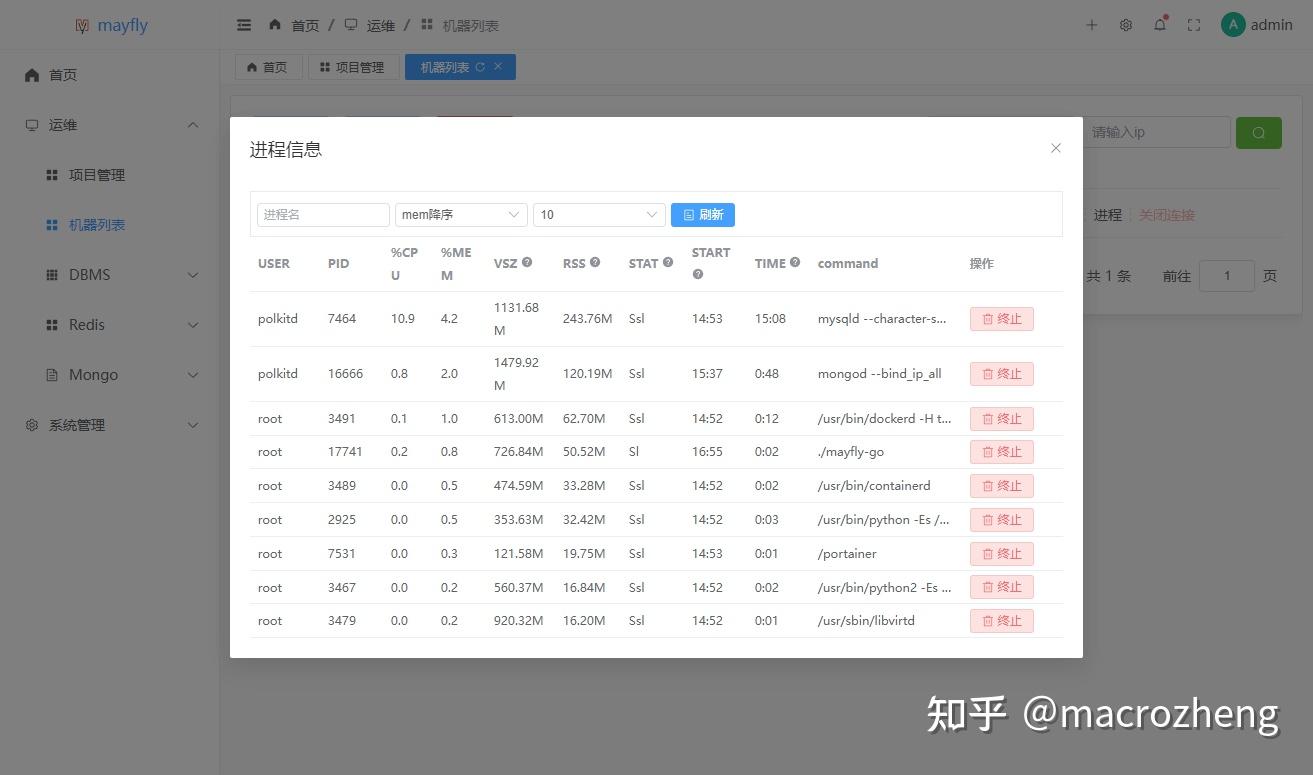Terminate the mysqld process with its 终止 button
This screenshot has width=1313, height=775.
[x=1001, y=318]
